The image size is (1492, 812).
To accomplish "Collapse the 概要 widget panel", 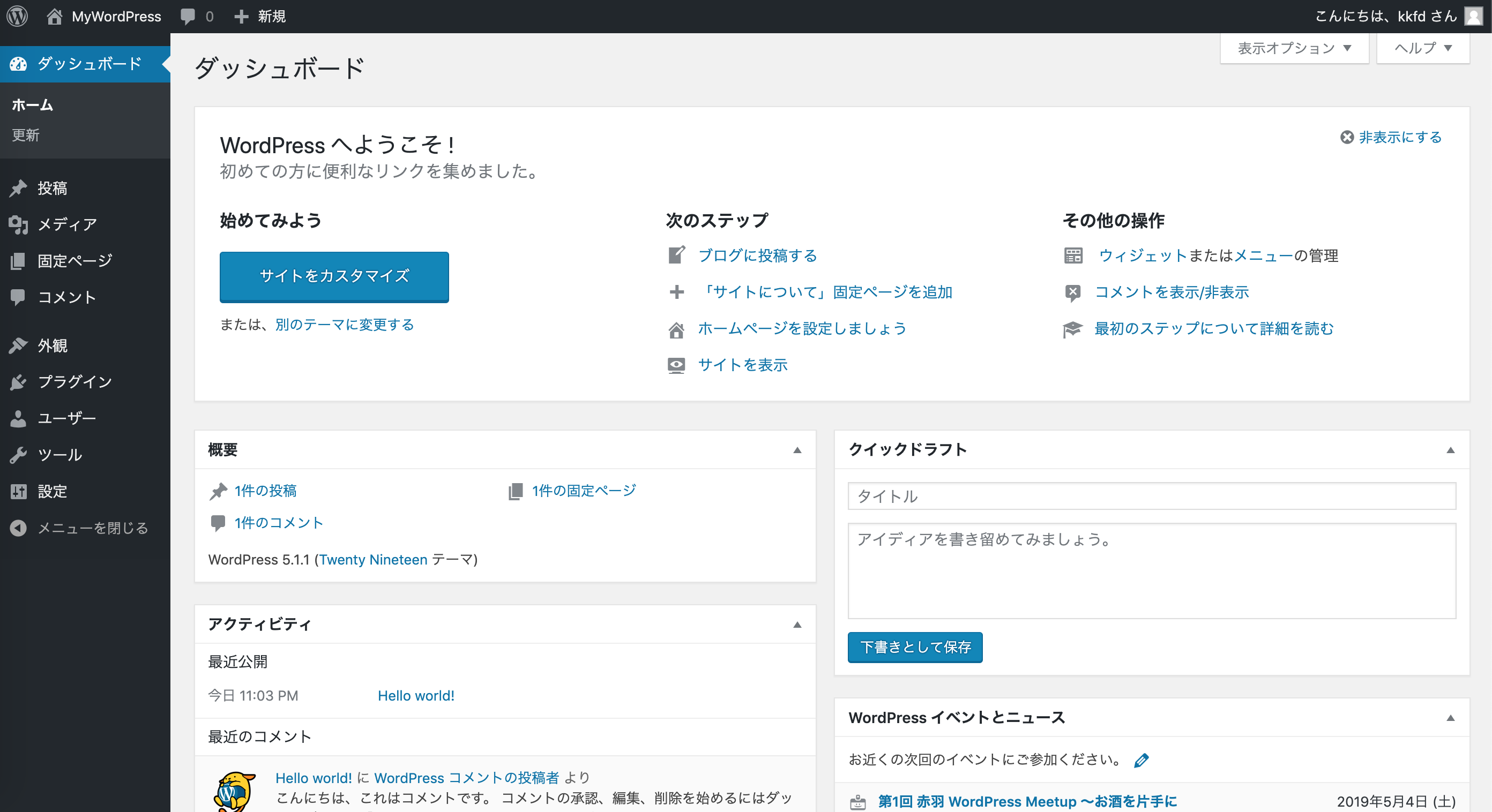I will pyautogui.click(x=797, y=450).
